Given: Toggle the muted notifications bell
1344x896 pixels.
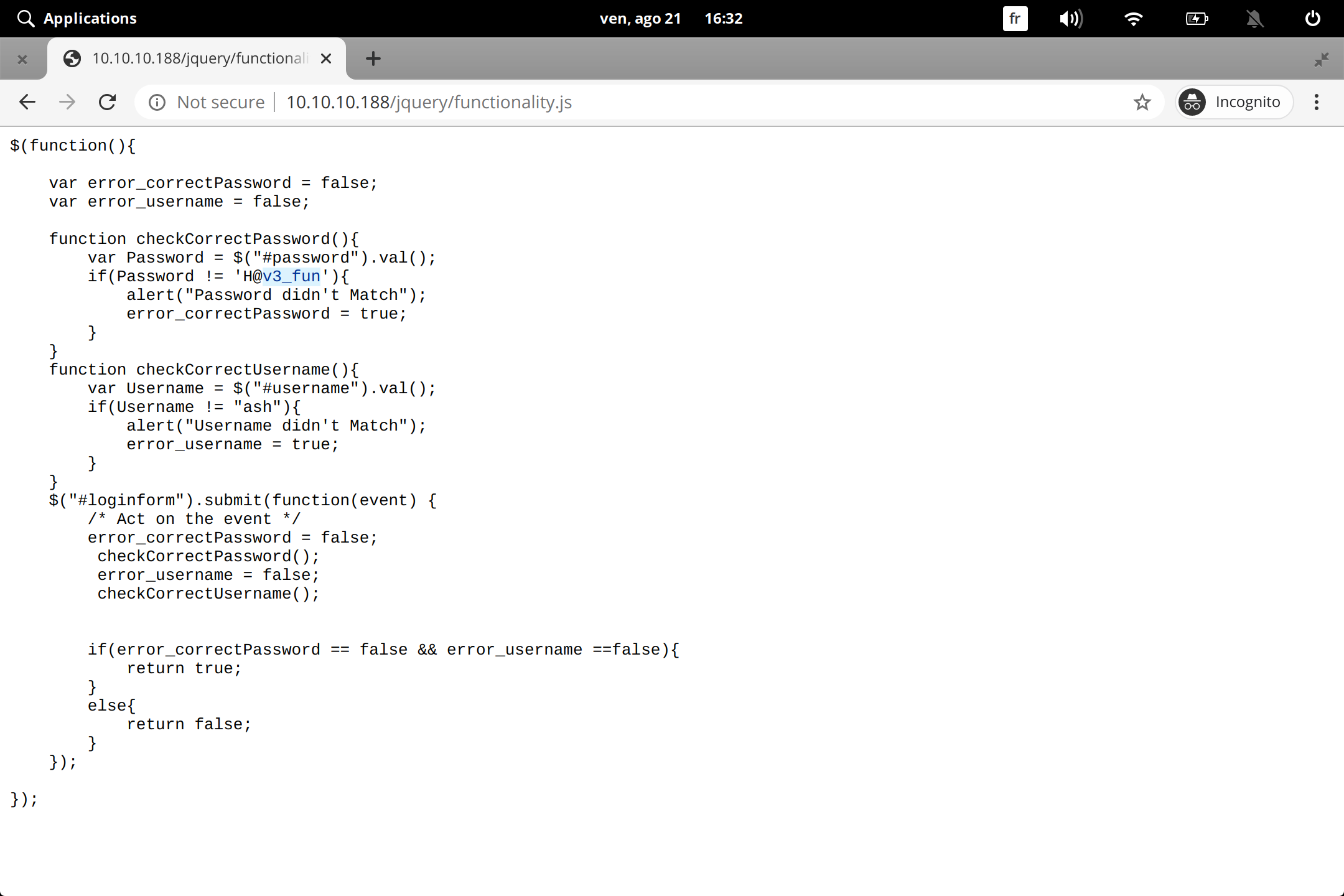Looking at the screenshot, I should coord(1255,19).
